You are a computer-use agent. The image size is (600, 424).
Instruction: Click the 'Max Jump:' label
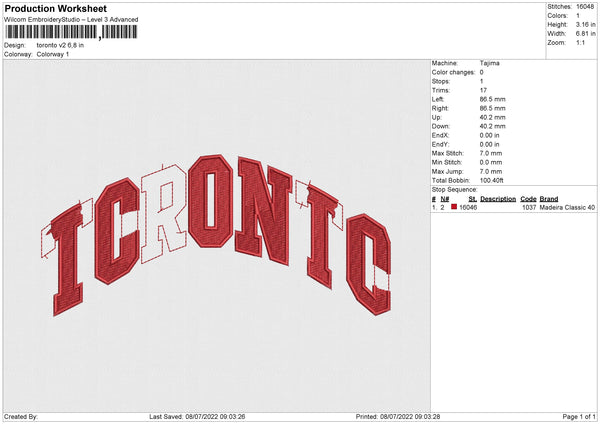(448, 172)
